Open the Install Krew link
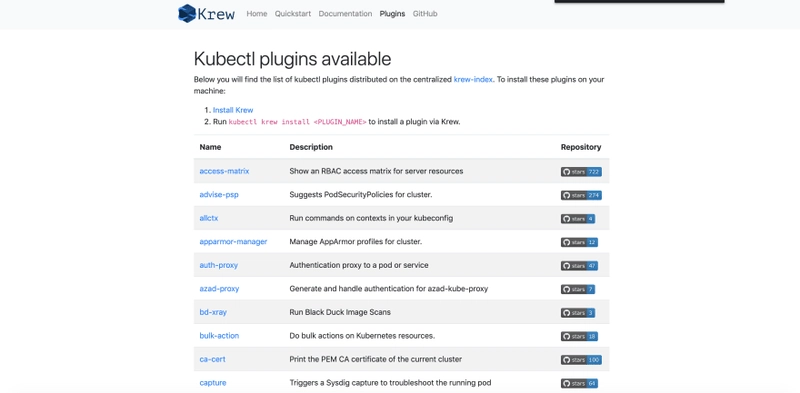Screen dimensions: 800x393 tap(233, 110)
